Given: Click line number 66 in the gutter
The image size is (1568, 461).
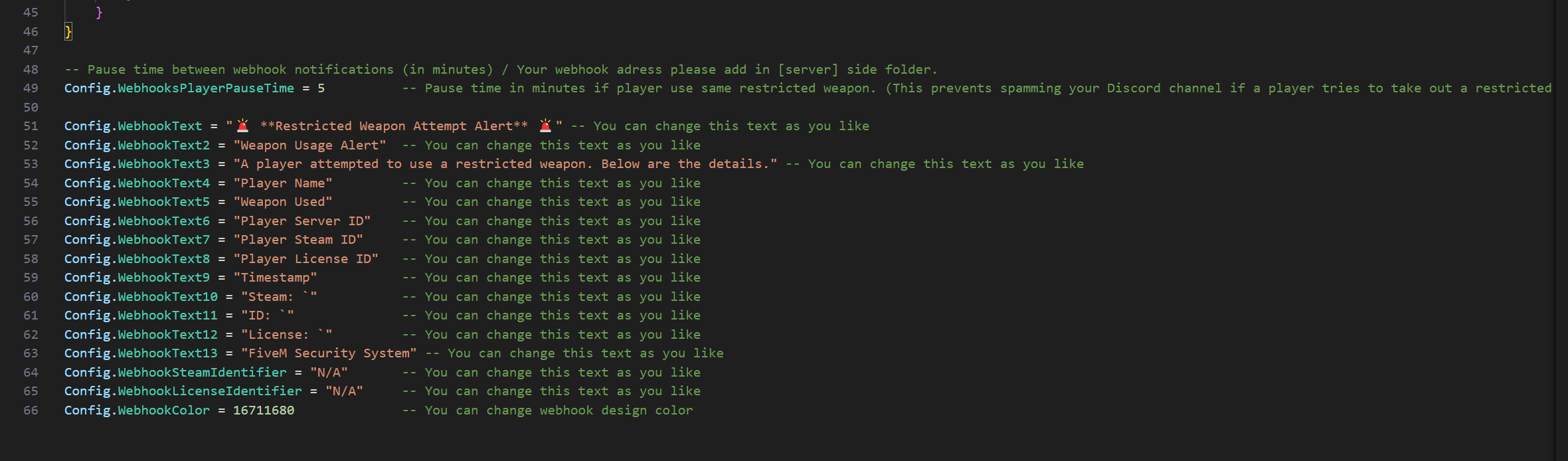Looking at the screenshot, I should (31, 411).
